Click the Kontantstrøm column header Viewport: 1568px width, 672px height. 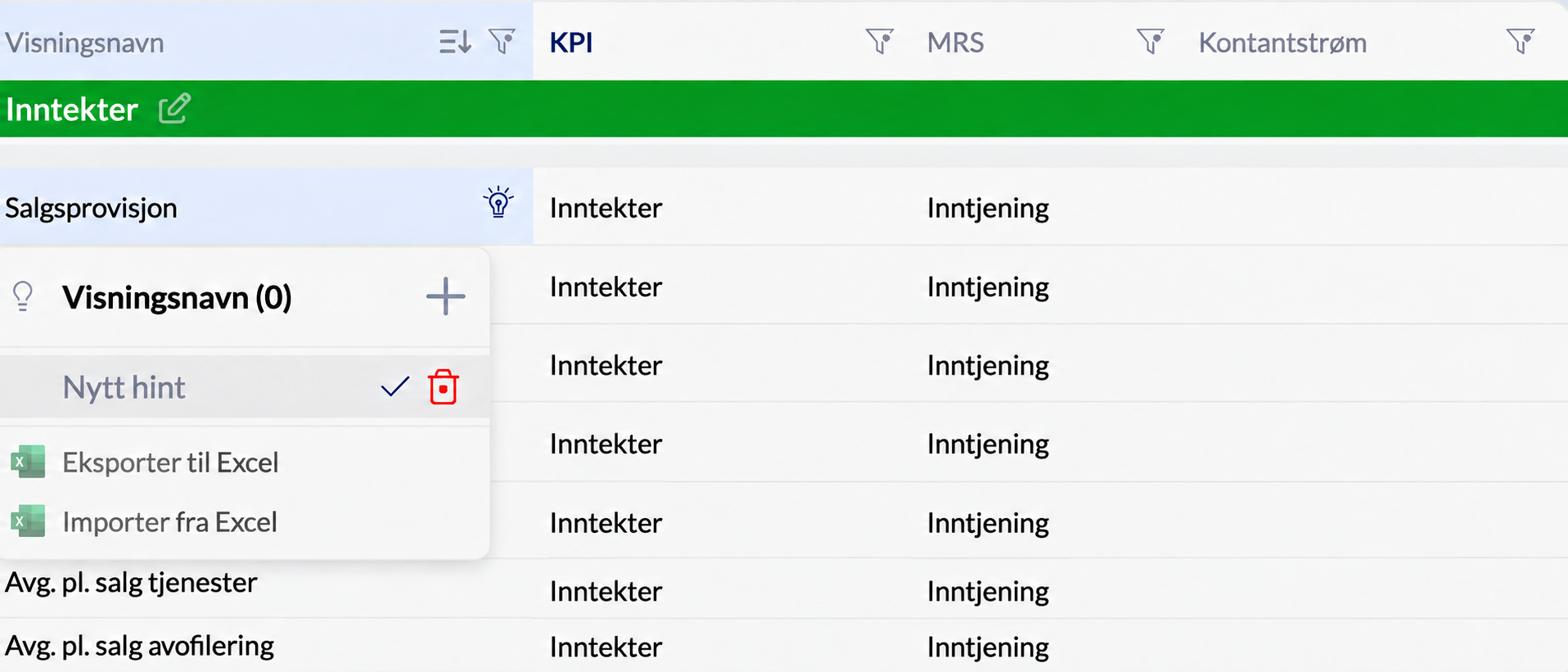point(1282,43)
